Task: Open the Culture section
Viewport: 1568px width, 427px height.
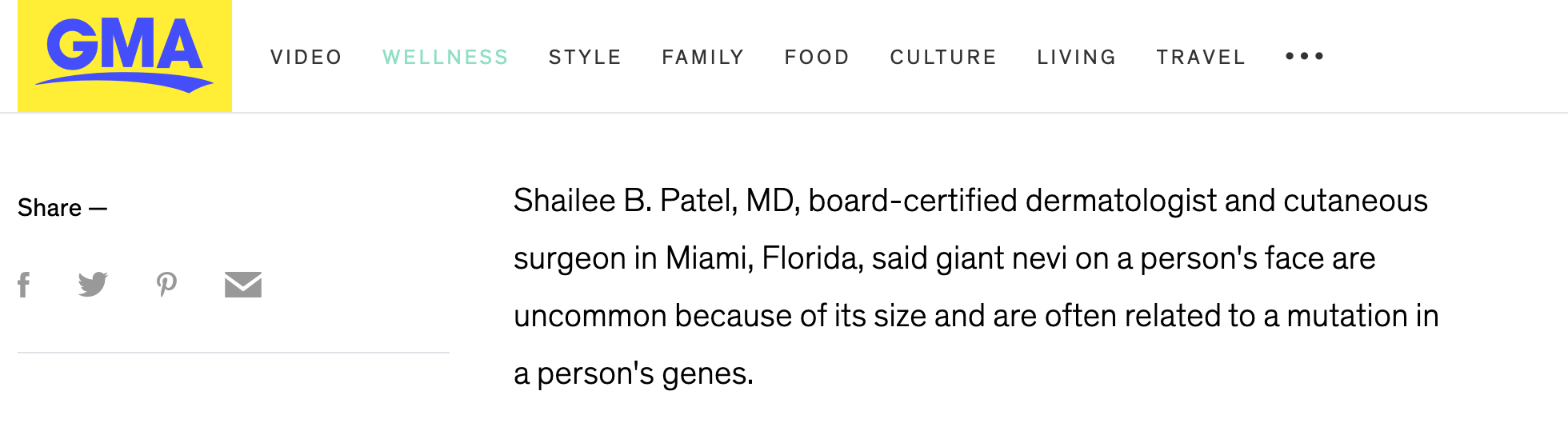Action: (x=943, y=58)
